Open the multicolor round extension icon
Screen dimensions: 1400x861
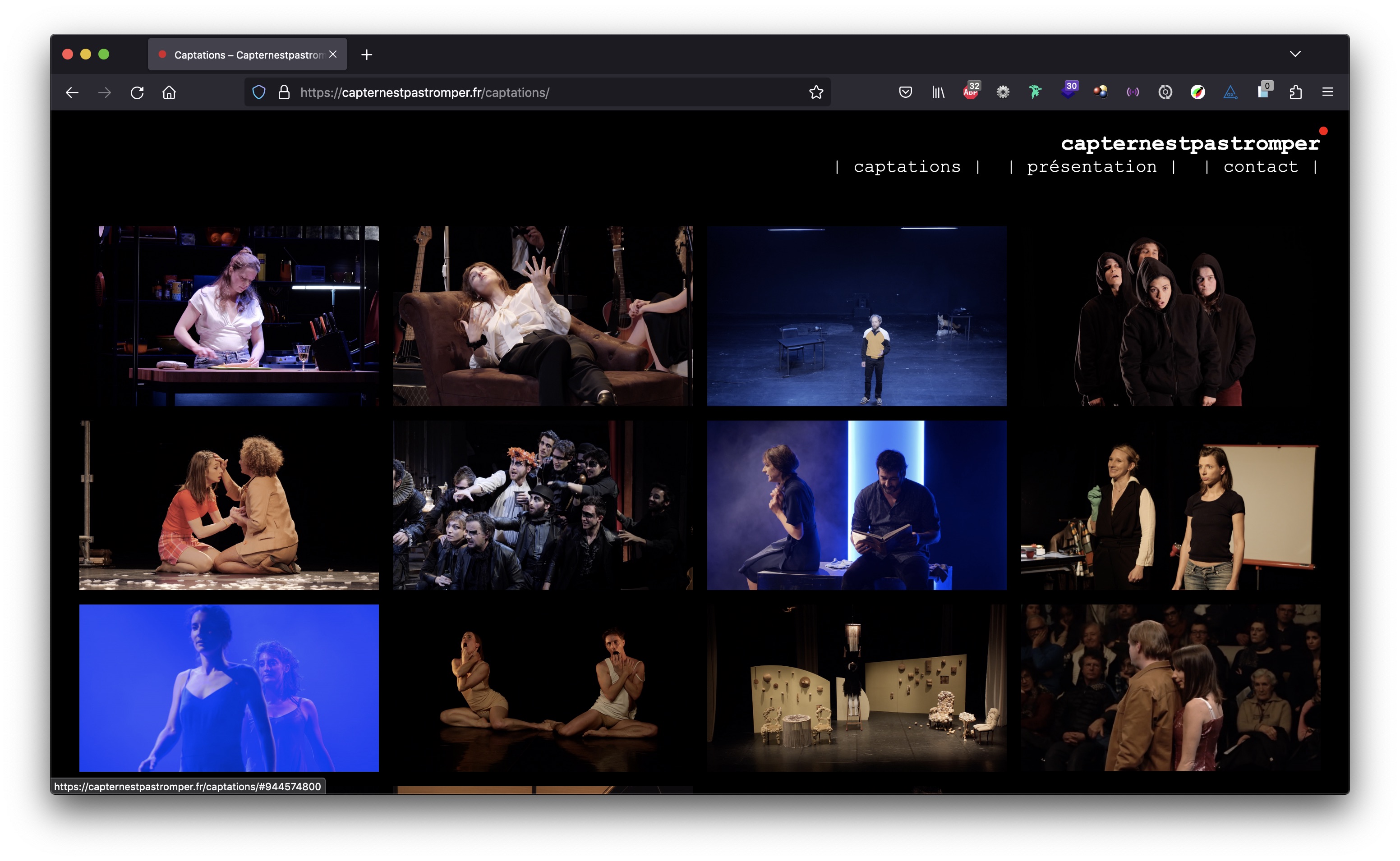point(1198,92)
